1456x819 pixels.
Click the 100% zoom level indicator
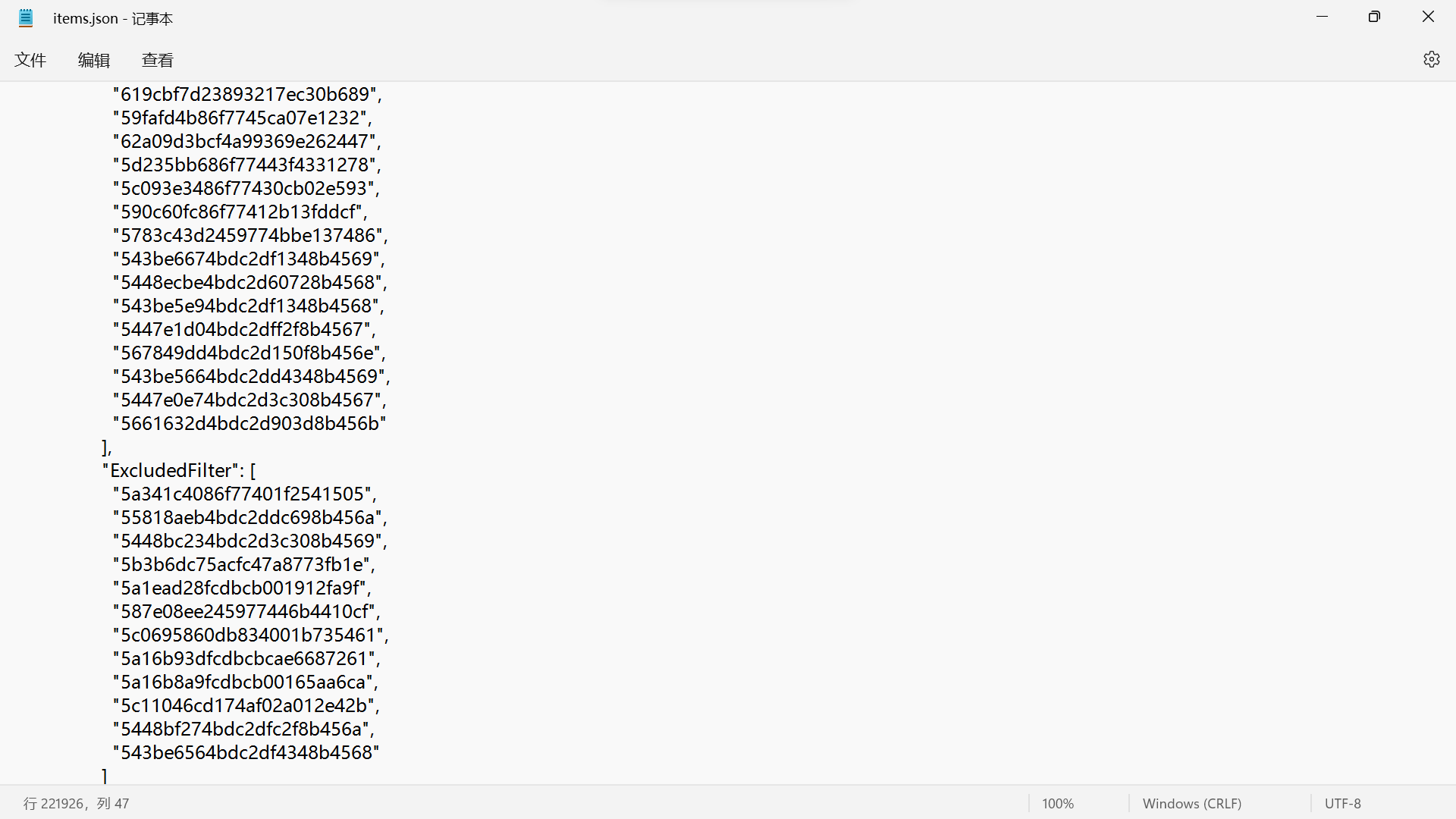(x=1057, y=803)
